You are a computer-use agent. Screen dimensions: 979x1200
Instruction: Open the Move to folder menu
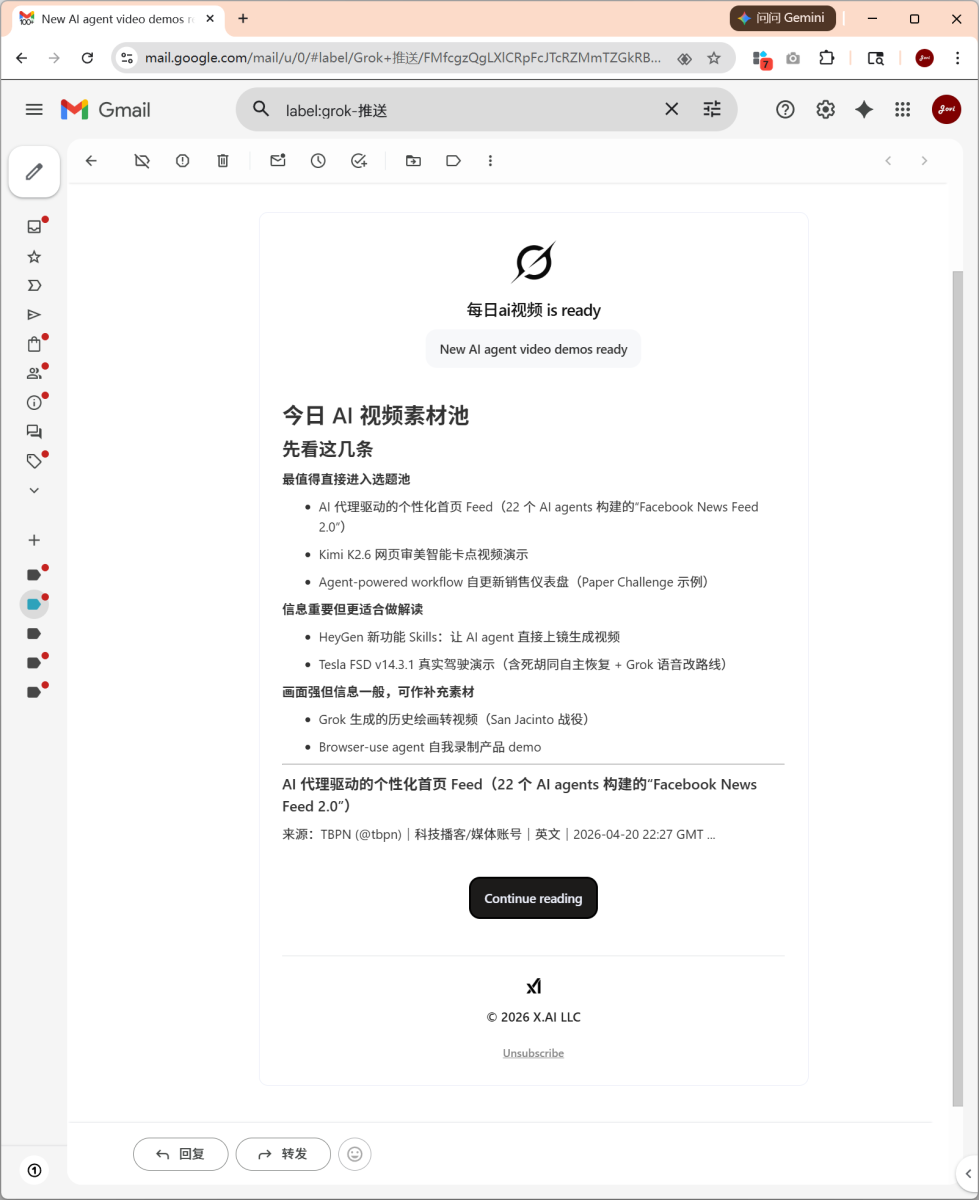413,161
